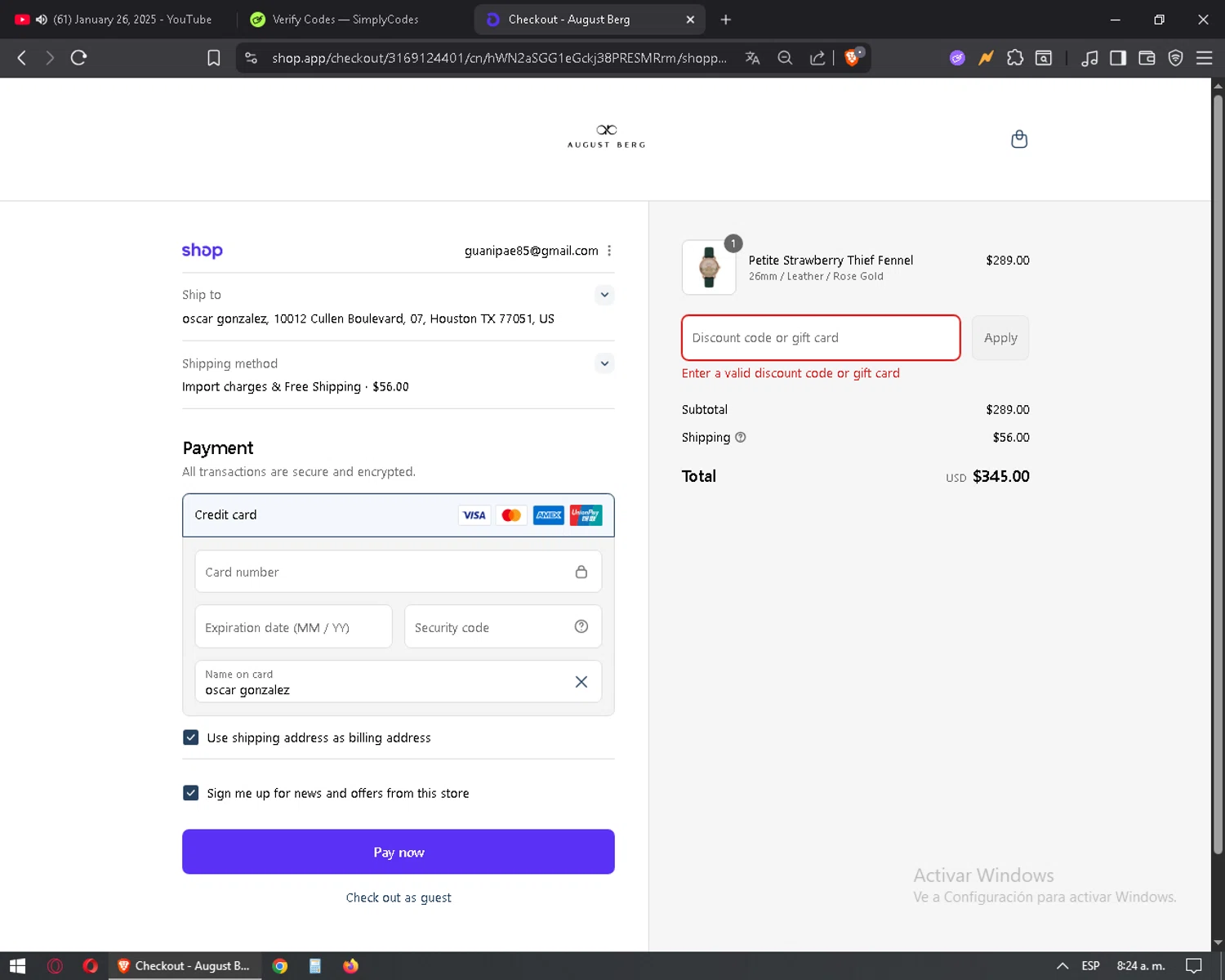Viewport: 1225px width, 980px height.
Task: Click the VPN shield icon in toolbar
Action: (1175, 58)
